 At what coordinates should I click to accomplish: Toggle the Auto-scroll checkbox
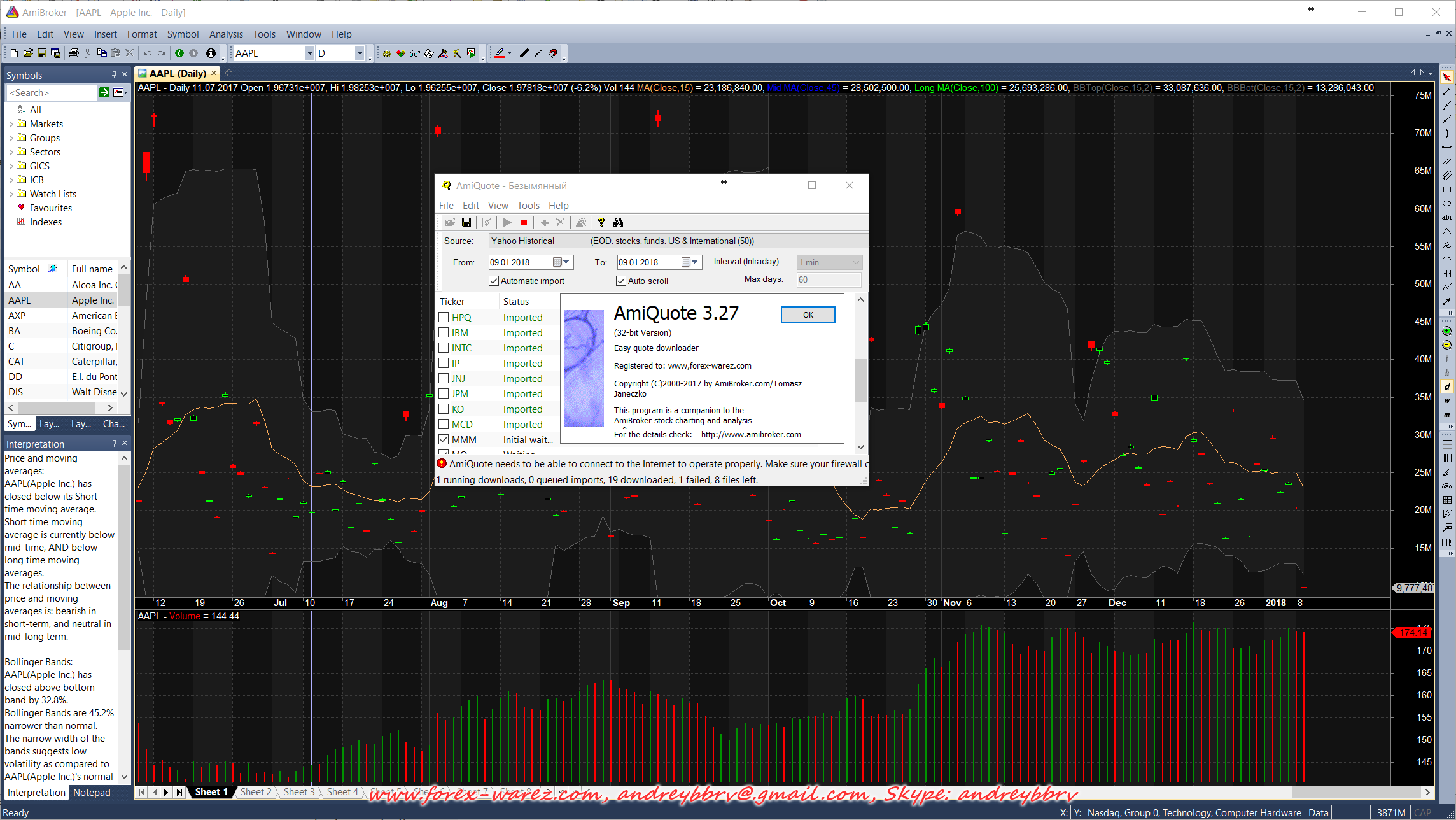click(621, 281)
